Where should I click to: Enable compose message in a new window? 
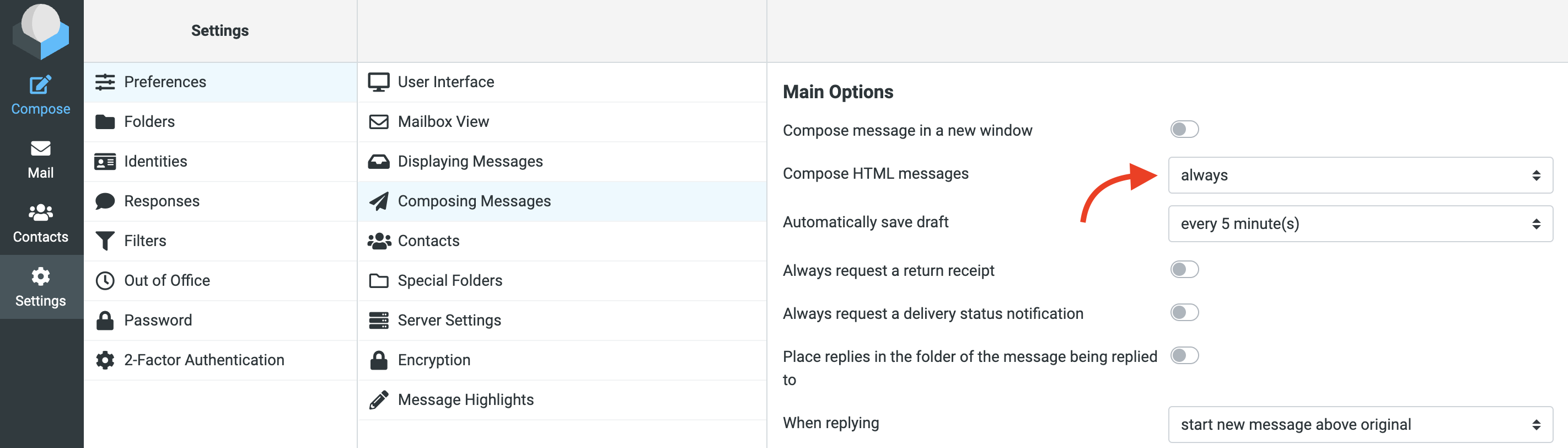(1184, 130)
